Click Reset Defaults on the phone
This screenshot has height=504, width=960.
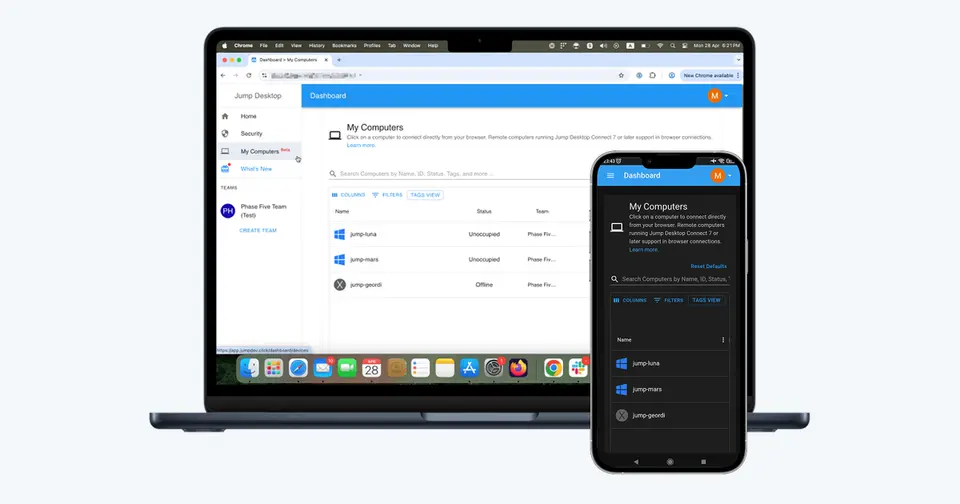pyautogui.click(x=708, y=266)
